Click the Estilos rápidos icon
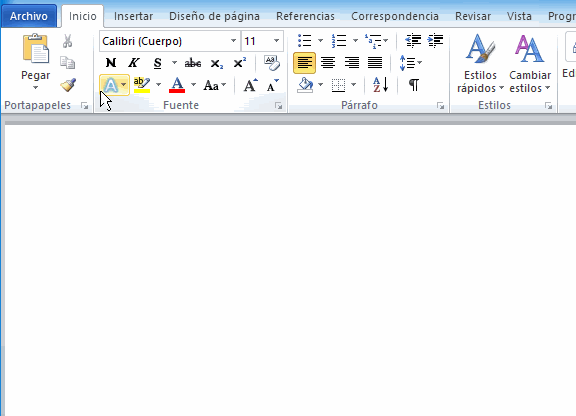The image size is (576, 416). click(x=480, y=49)
